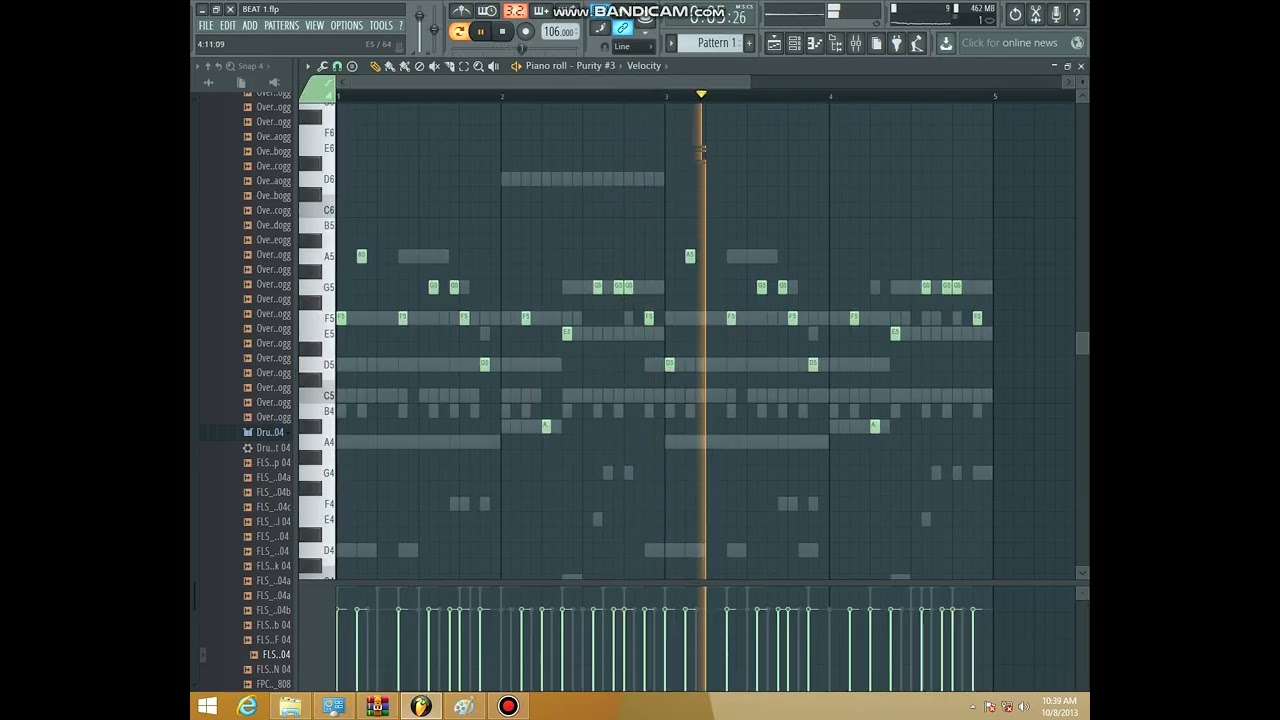Adjust the master pitch slider

[434, 28]
